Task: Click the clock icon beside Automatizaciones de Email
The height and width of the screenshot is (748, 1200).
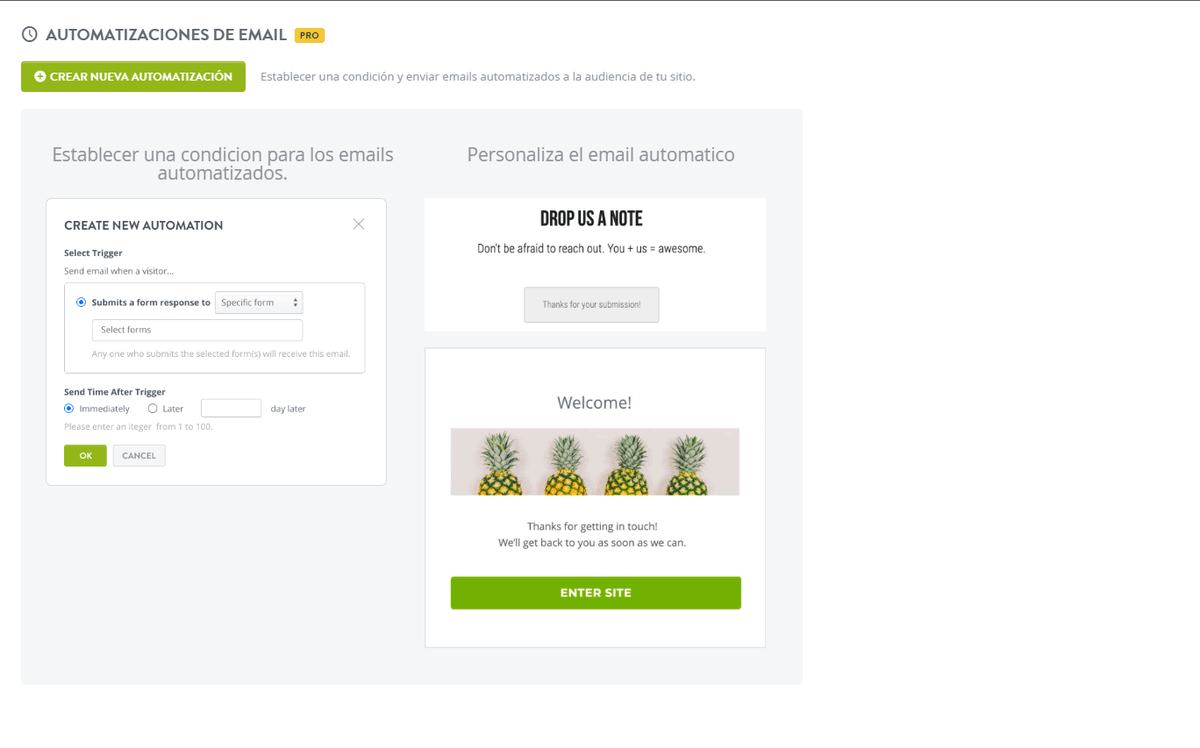Action: (x=30, y=35)
